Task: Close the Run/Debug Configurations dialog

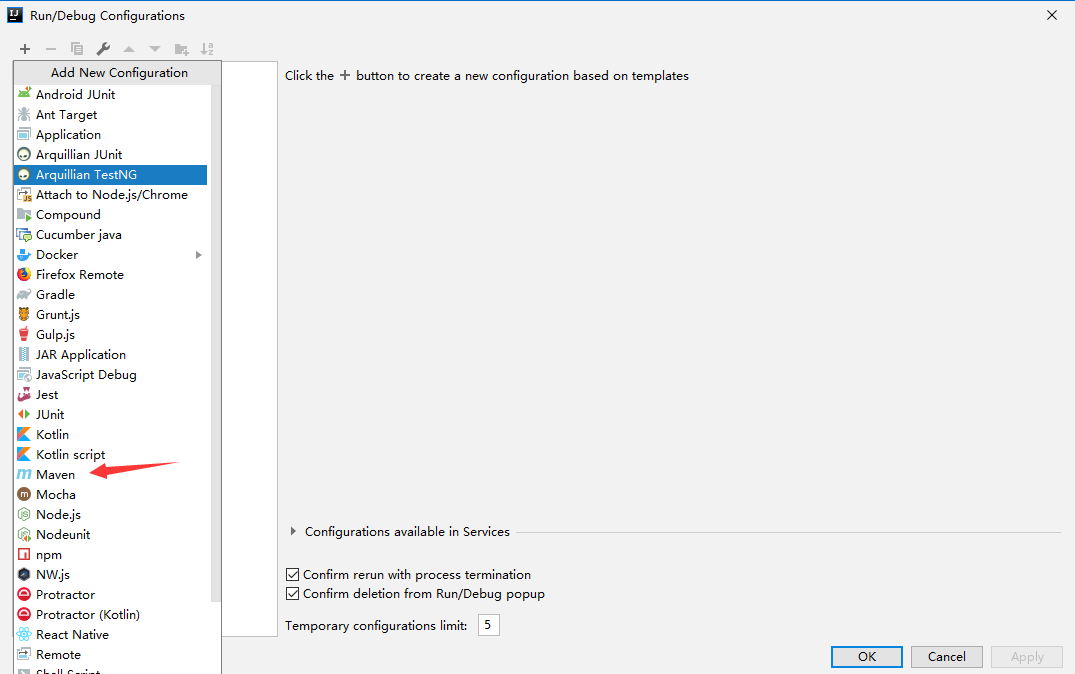Action: (x=1052, y=15)
